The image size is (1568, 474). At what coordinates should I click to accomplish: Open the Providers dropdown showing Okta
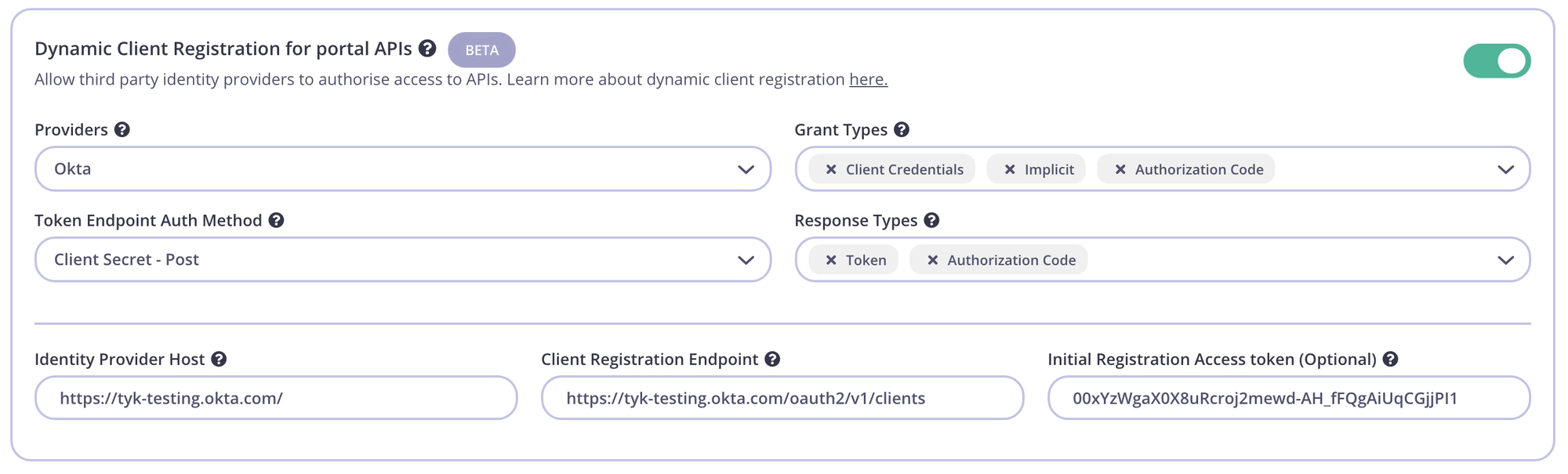402,169
